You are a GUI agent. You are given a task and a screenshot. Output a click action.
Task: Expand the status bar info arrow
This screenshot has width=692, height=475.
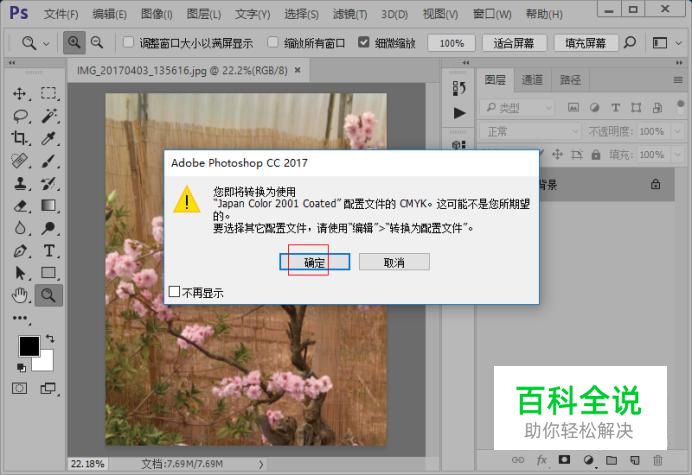coord(261,464)
